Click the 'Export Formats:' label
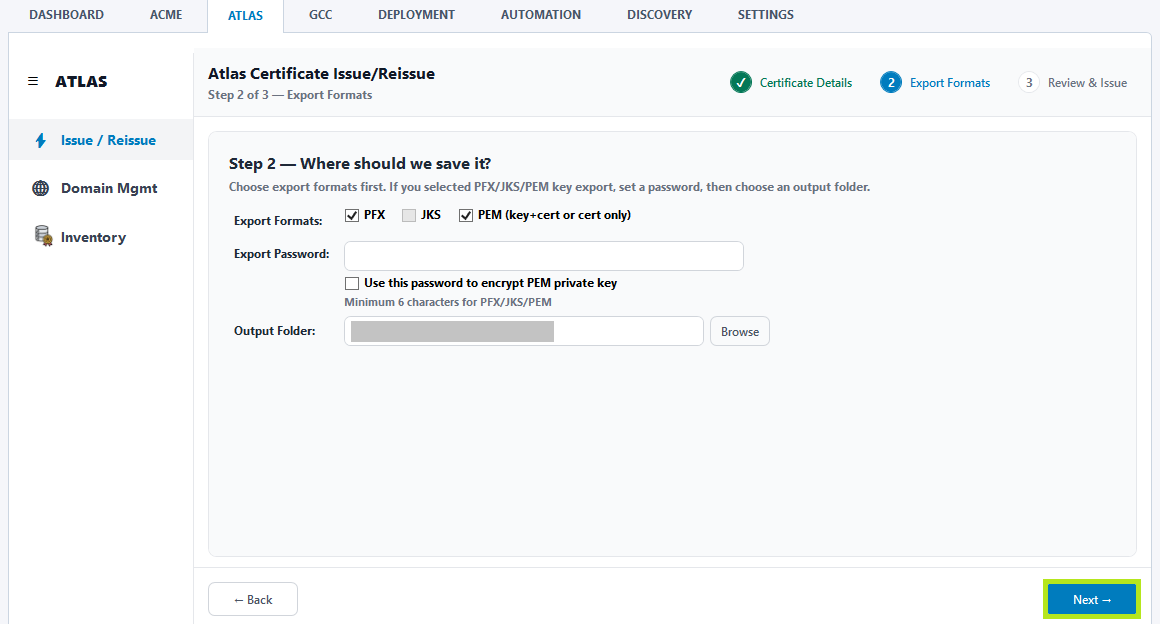 [278, 221]
